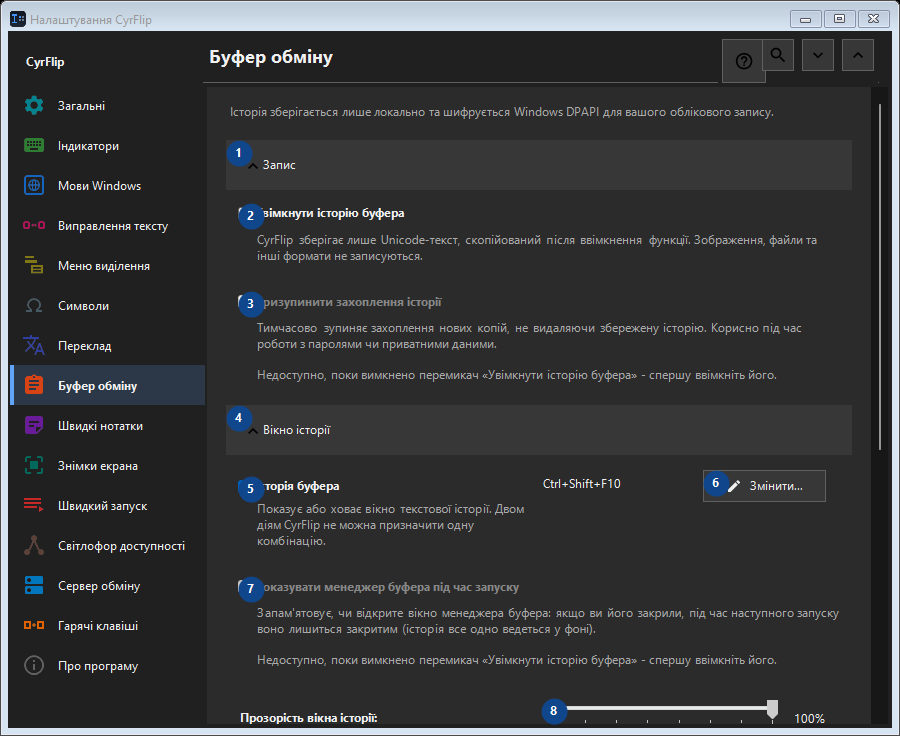Open the Про програму page
Screen dimensions: 900x736
point(107,666)
